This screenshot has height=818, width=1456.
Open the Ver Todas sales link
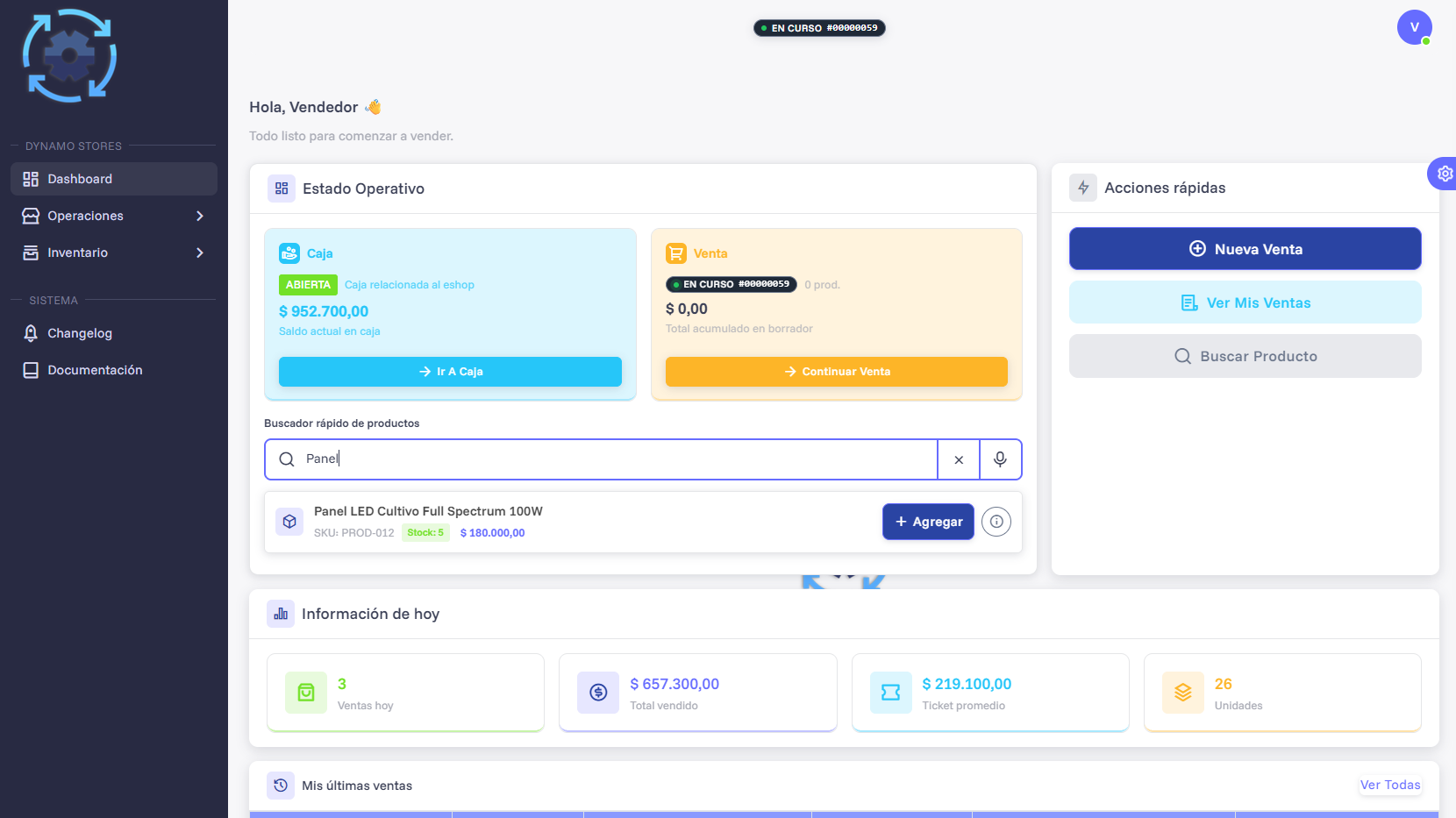[x=1390, y=785]
